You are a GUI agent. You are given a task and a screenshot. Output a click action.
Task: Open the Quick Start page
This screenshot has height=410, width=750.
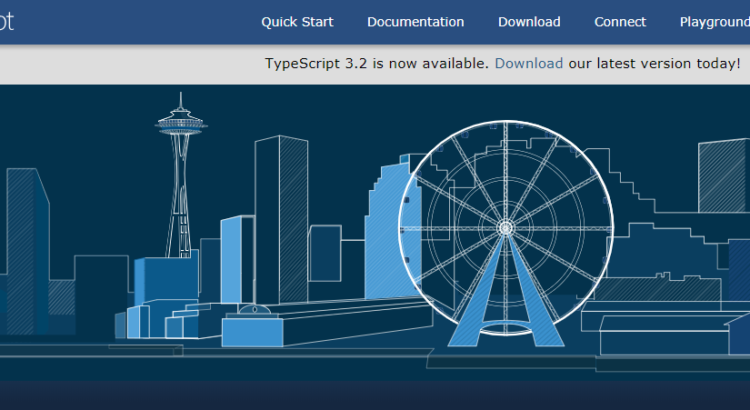point(297,22)
